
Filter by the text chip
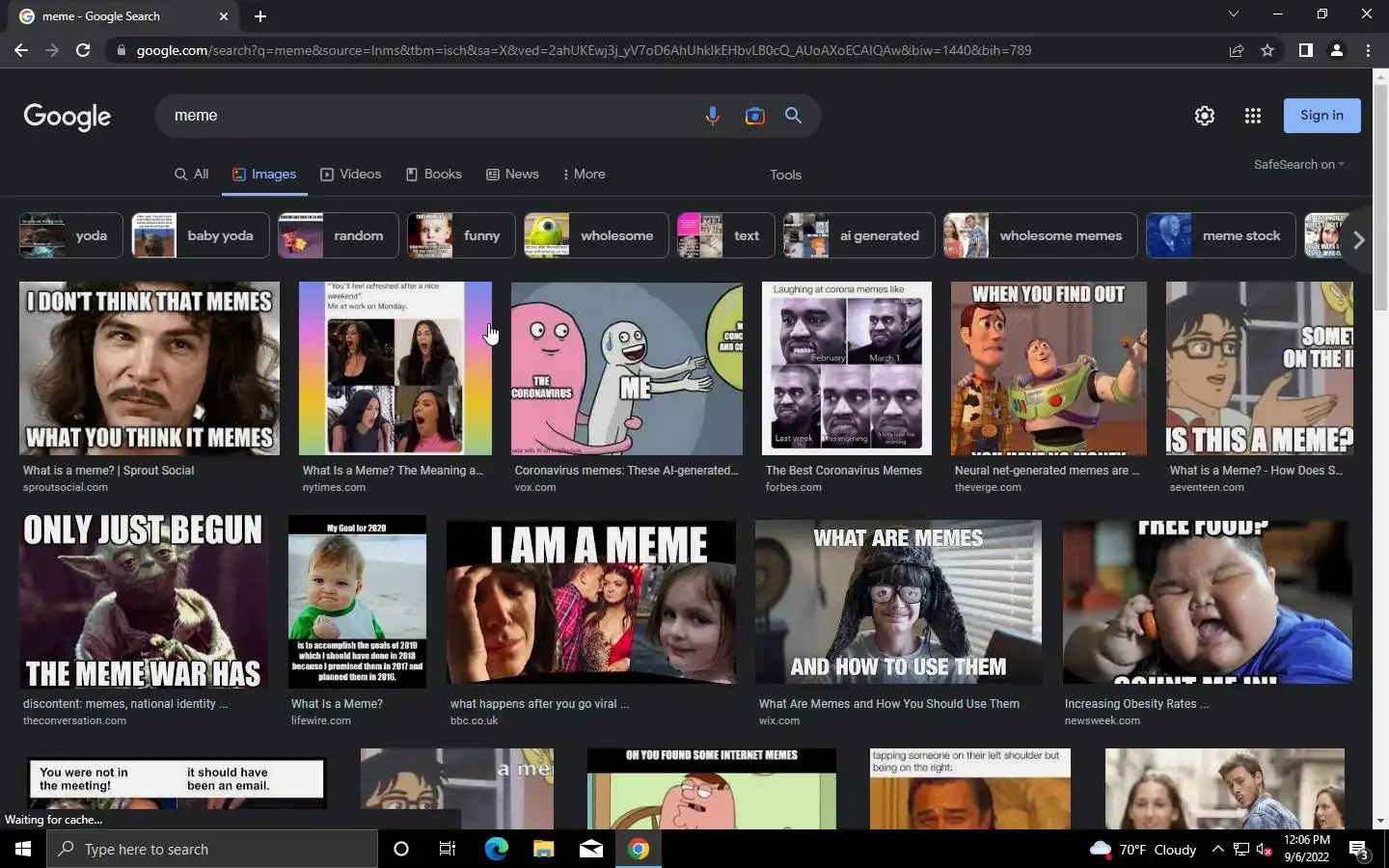725,235
